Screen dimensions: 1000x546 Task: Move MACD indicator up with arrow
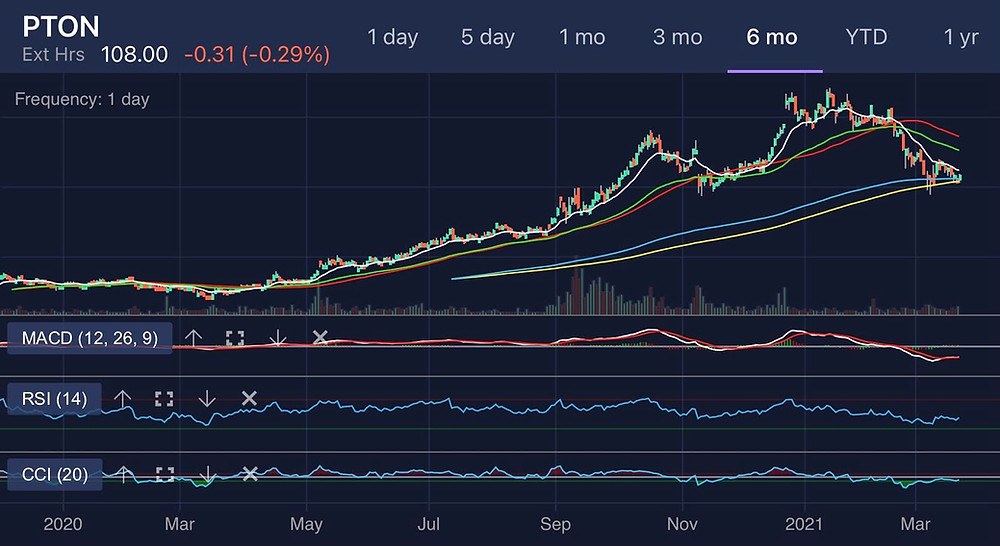[x=193, y=337]
